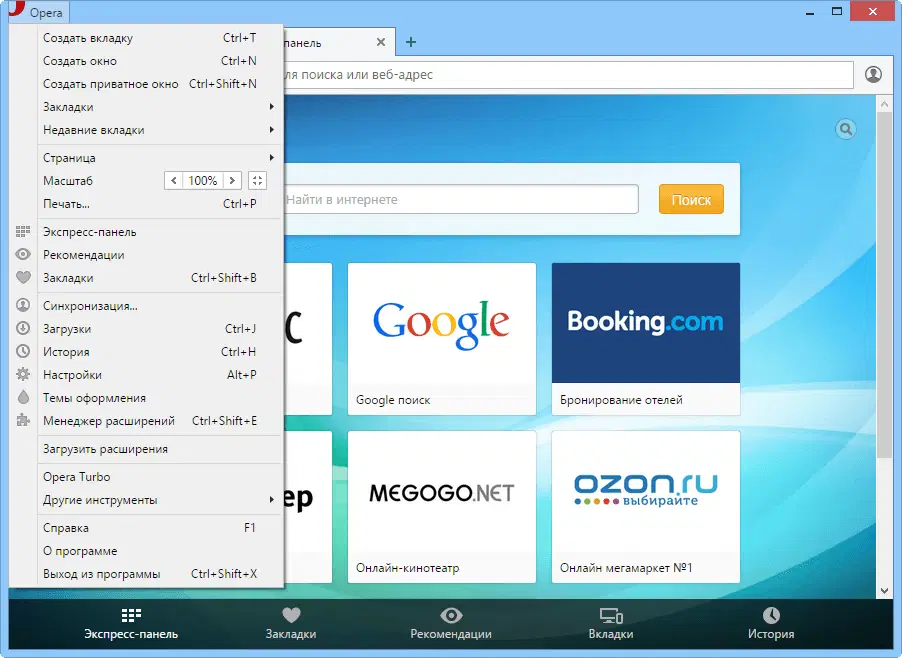Open MEGOGO.NET tile
The height and width of the screenshot is (658, 902).
pos(442,507)
